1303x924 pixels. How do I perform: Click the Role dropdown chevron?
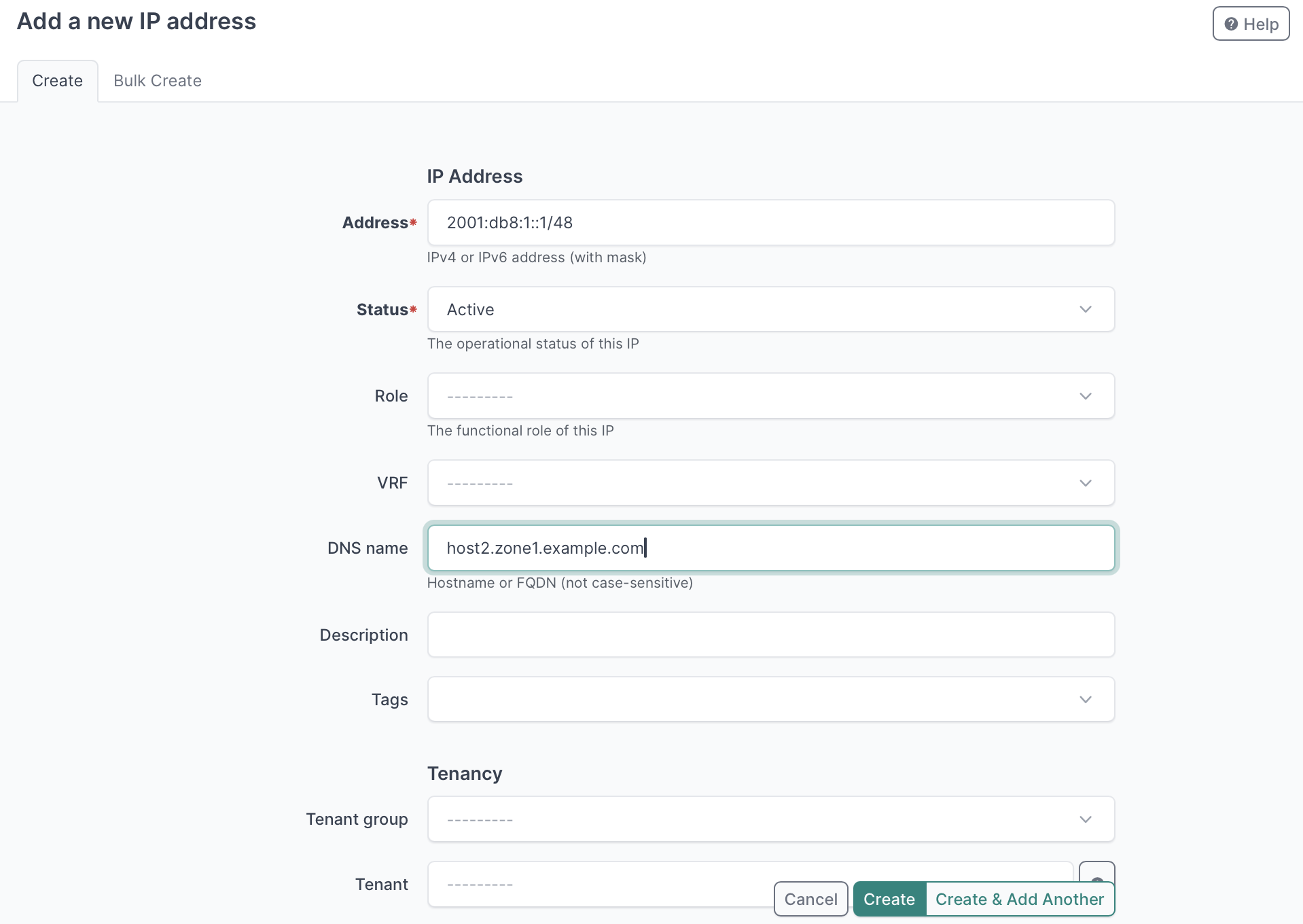tap(1085, 395)
